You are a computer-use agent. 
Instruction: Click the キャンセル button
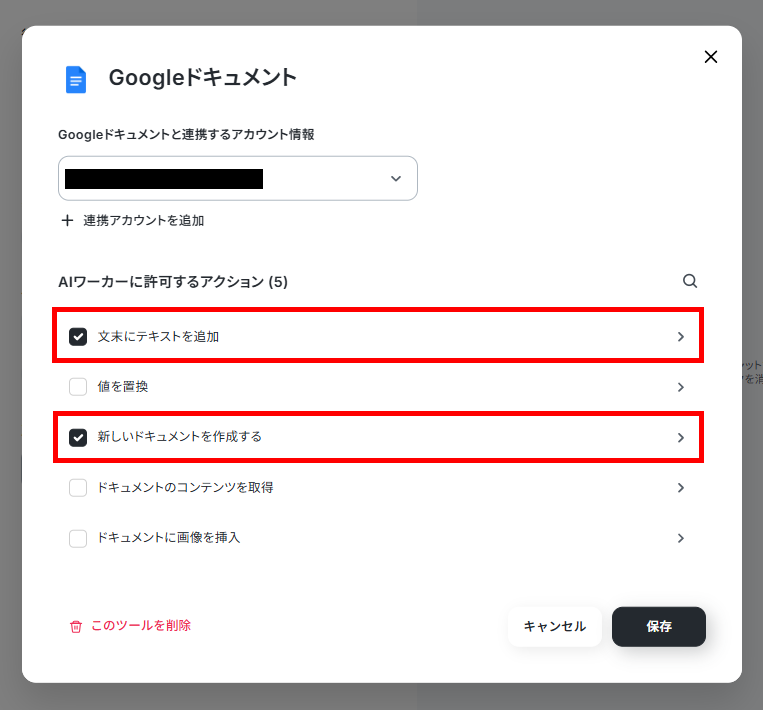pos(555,626)
